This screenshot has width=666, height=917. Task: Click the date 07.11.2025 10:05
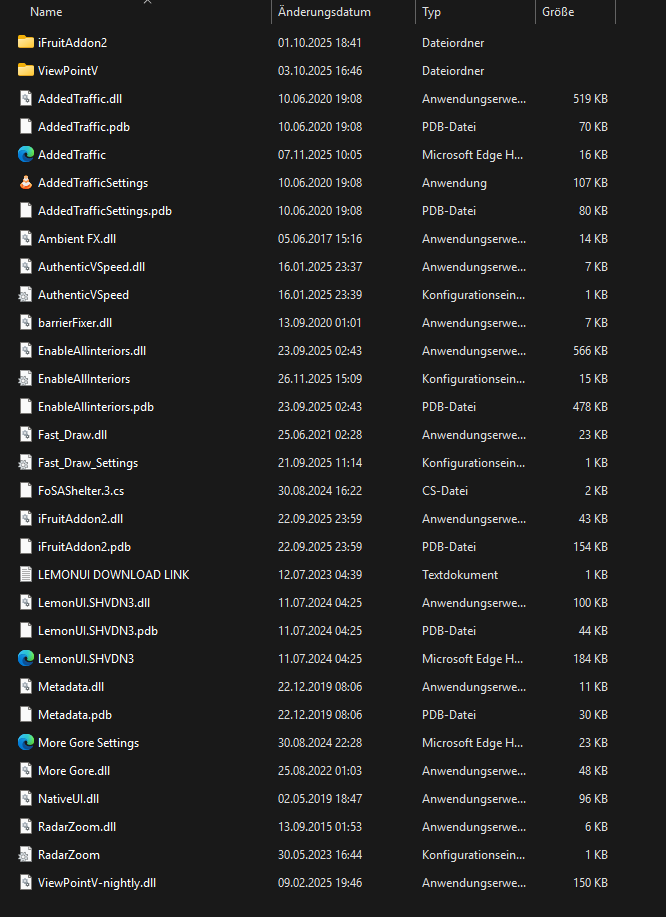(320, 154)
